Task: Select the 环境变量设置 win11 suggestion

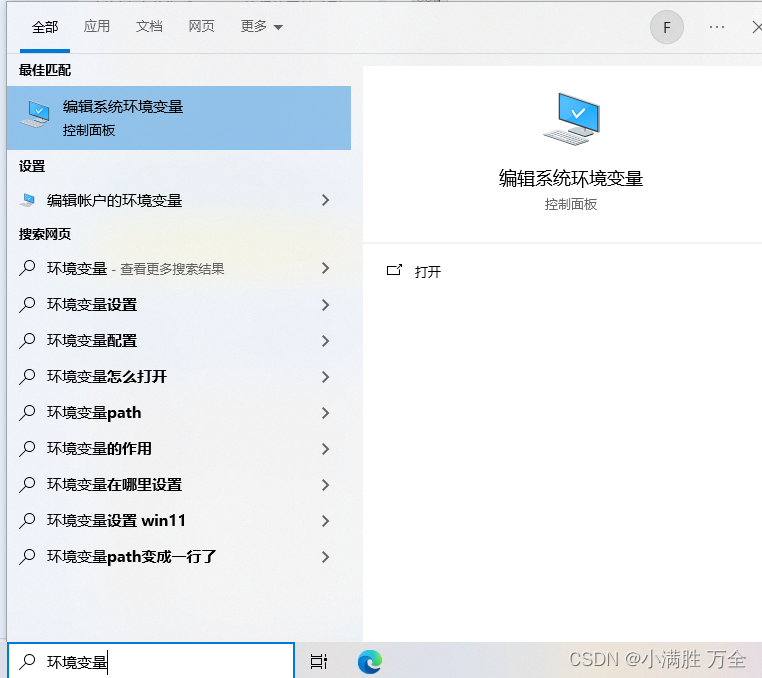Action: [x=179, y=521]
